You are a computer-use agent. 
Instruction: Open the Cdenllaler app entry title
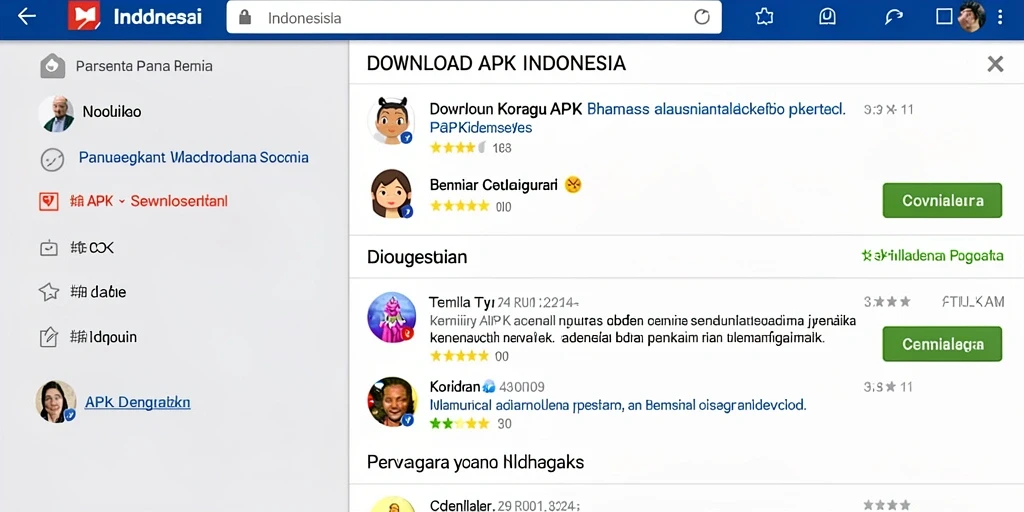[x=460, y=505]
